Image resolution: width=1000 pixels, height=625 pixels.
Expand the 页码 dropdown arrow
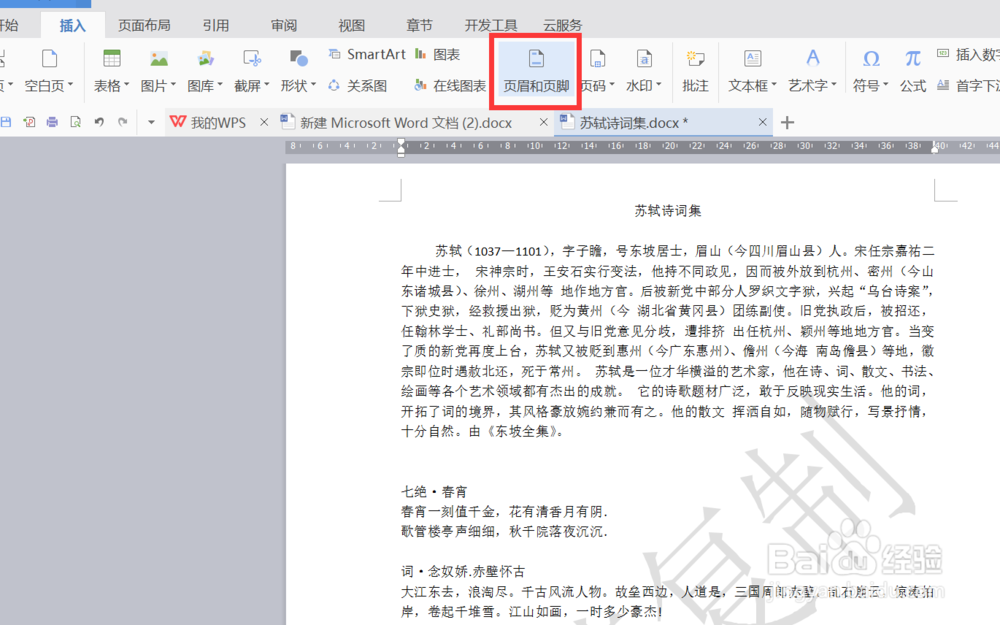pyautogui.click(x=612, y=85)
